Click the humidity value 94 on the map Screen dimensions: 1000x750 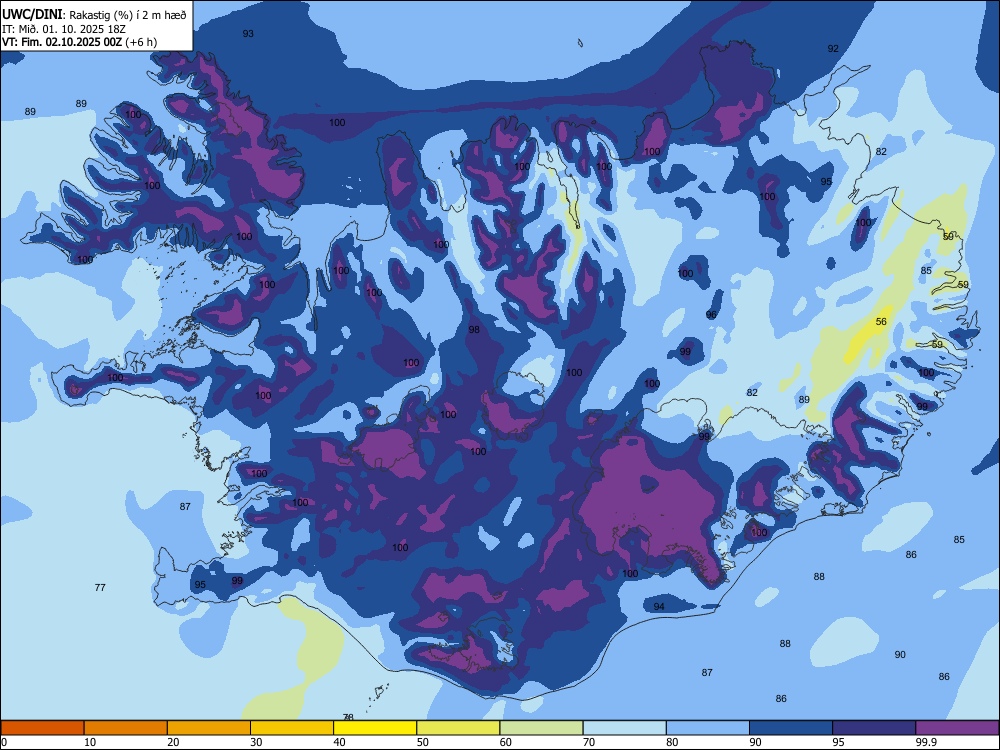(659, 606)
